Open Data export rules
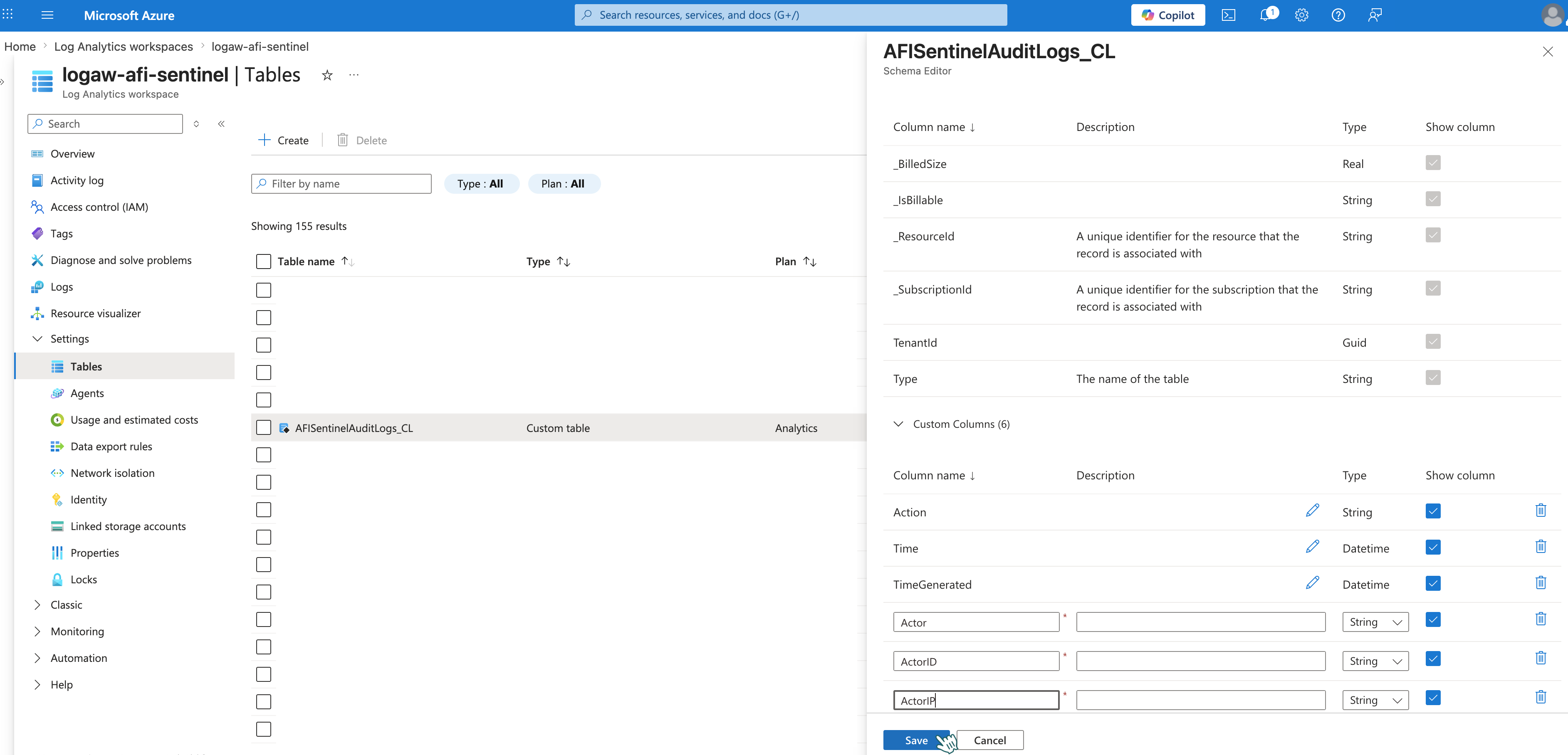The height and width of the screenshot is (755, 1568). pos(111,447)
